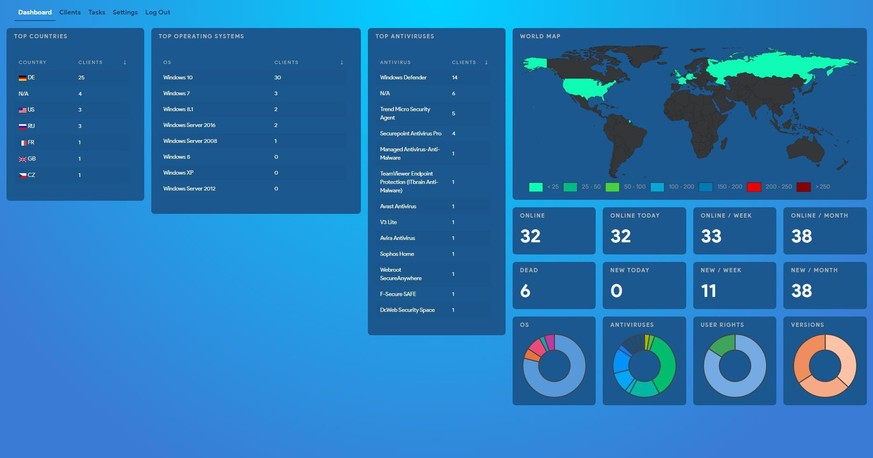Click the OS column header
Viewport: 873px width, 458px height.
167,62
